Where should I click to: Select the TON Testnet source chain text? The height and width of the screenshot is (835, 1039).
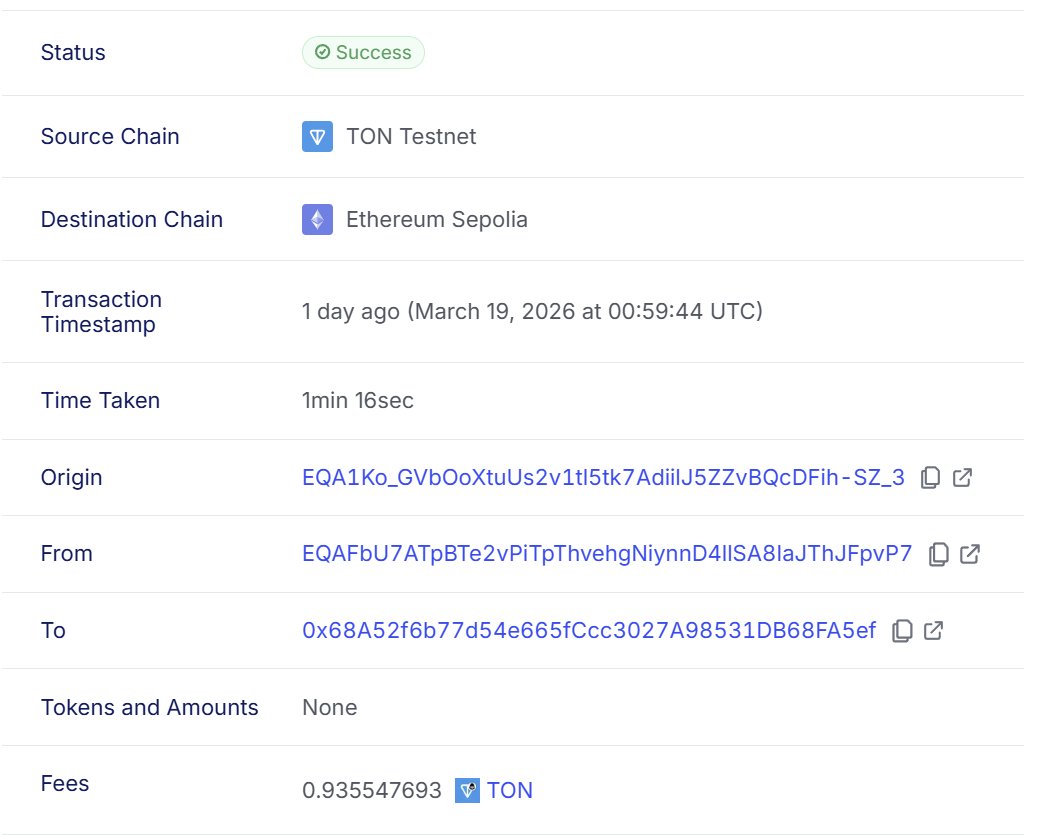[x=411, y=137]
